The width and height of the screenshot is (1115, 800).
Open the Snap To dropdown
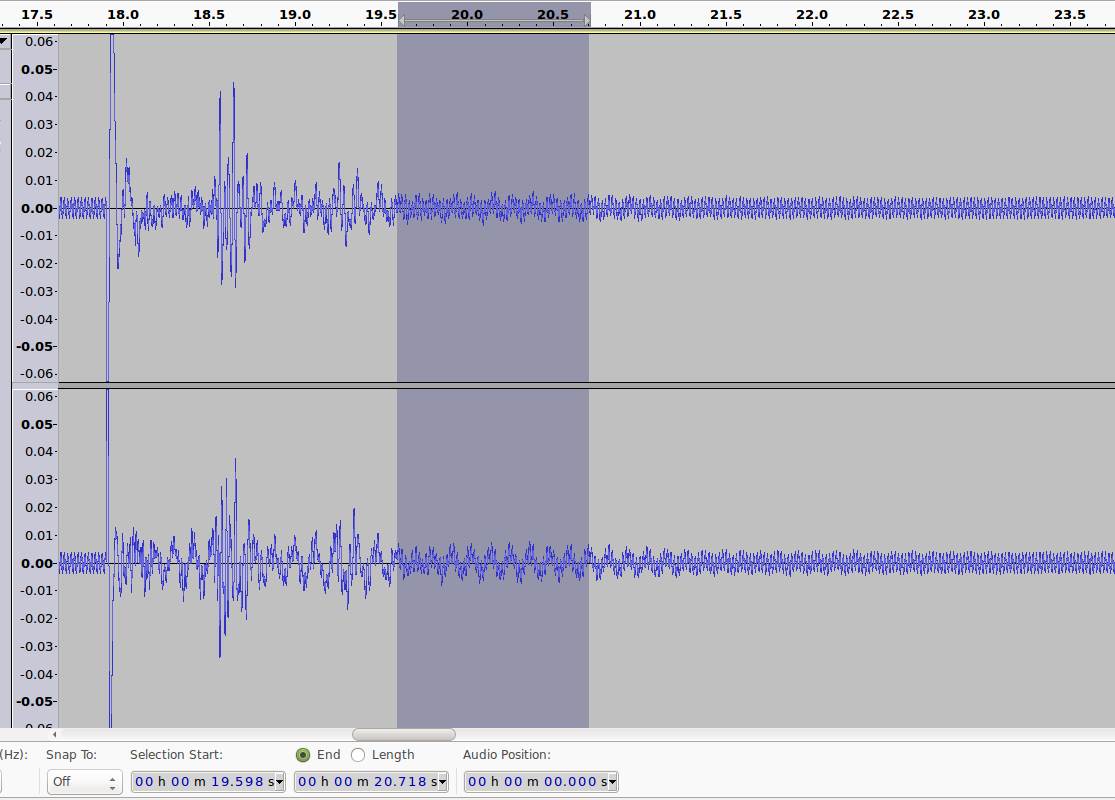[x=84, y=781]
